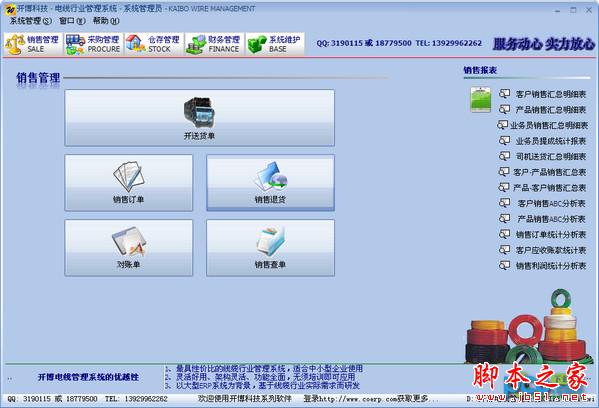The width and height of the screenshot is (599, 408).
Task: Open 销售订单统计分析表 report
Action: coord(550,235)
